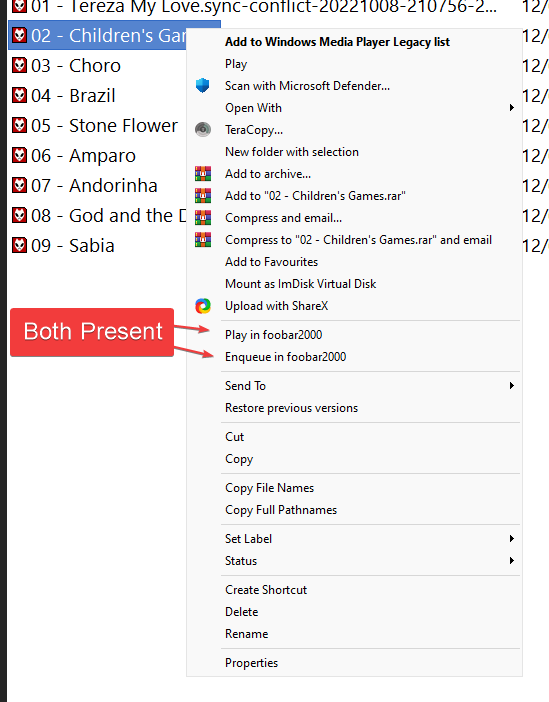Viewport: 549px width, 702px height.
Task: Click the file icon next to 09 - Sabia
Action: click(19, 245)
